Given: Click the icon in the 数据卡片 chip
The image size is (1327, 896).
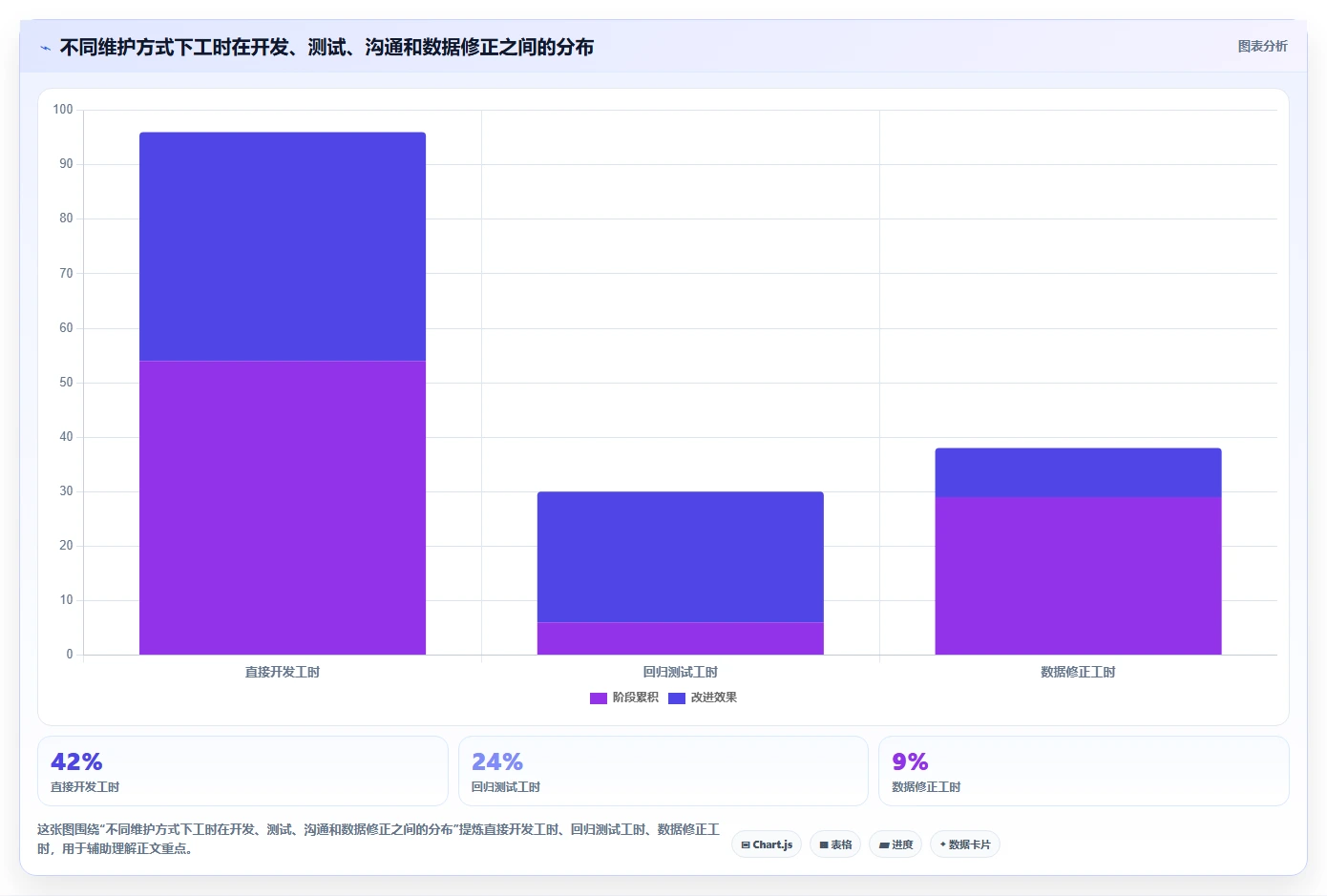Looking at the screenshot, I should click(943, 844).
